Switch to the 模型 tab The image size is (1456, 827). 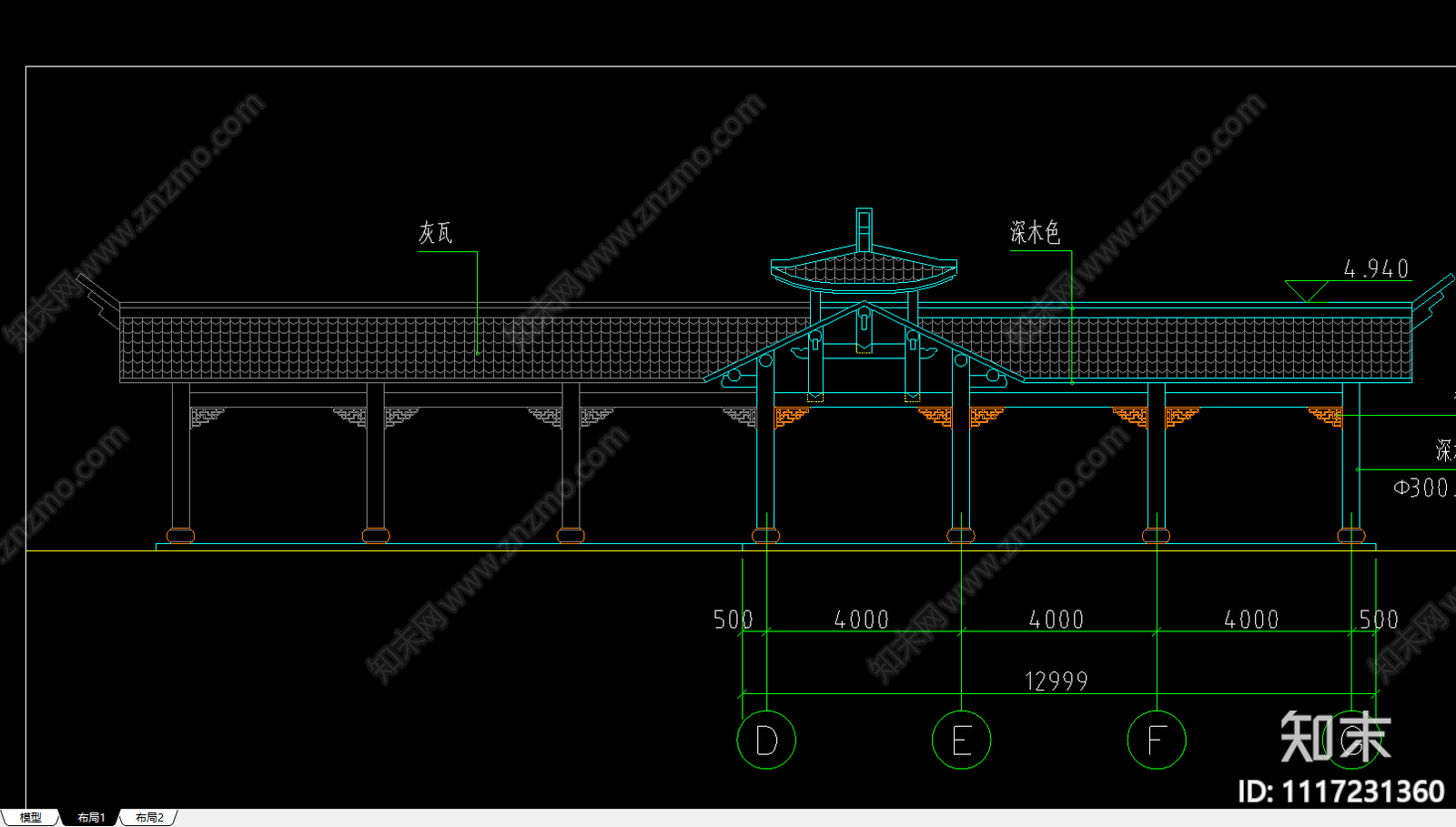[30, 818]
